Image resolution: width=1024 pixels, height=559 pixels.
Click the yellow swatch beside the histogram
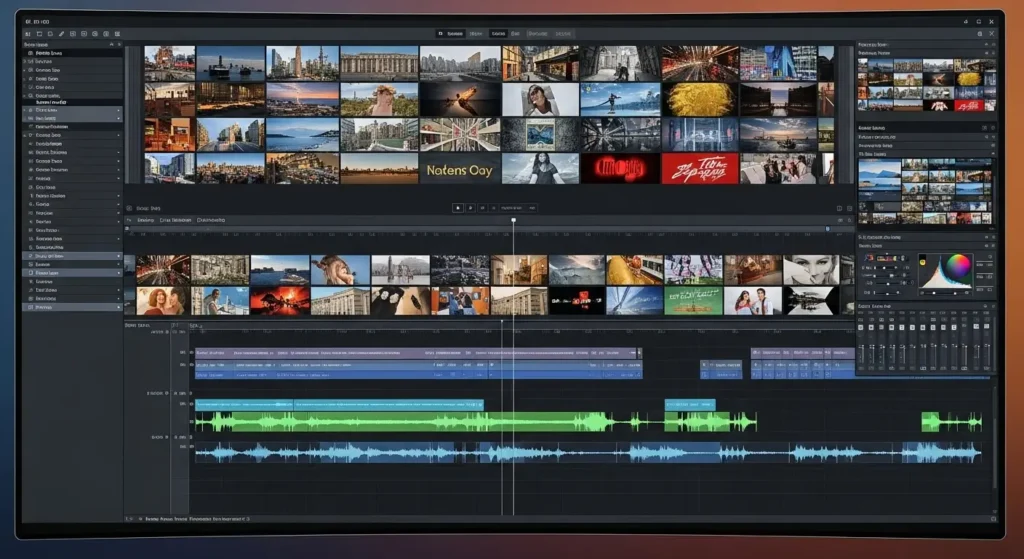923,262
